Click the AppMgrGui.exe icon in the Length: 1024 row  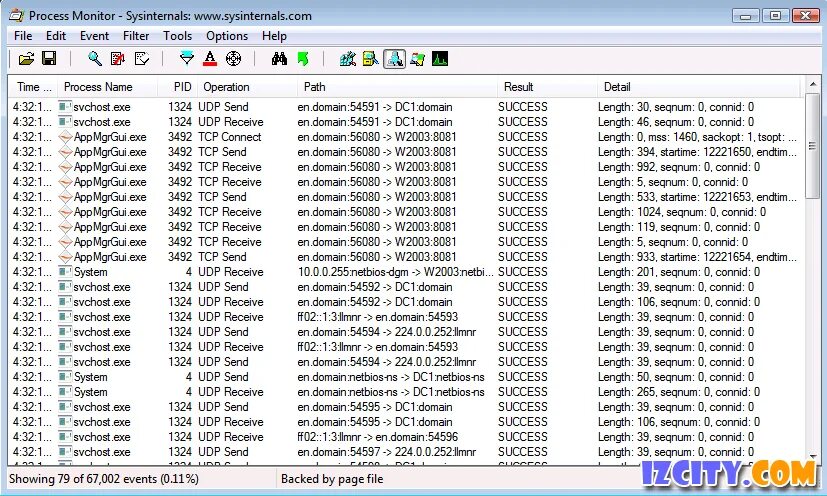coord(65,212)
